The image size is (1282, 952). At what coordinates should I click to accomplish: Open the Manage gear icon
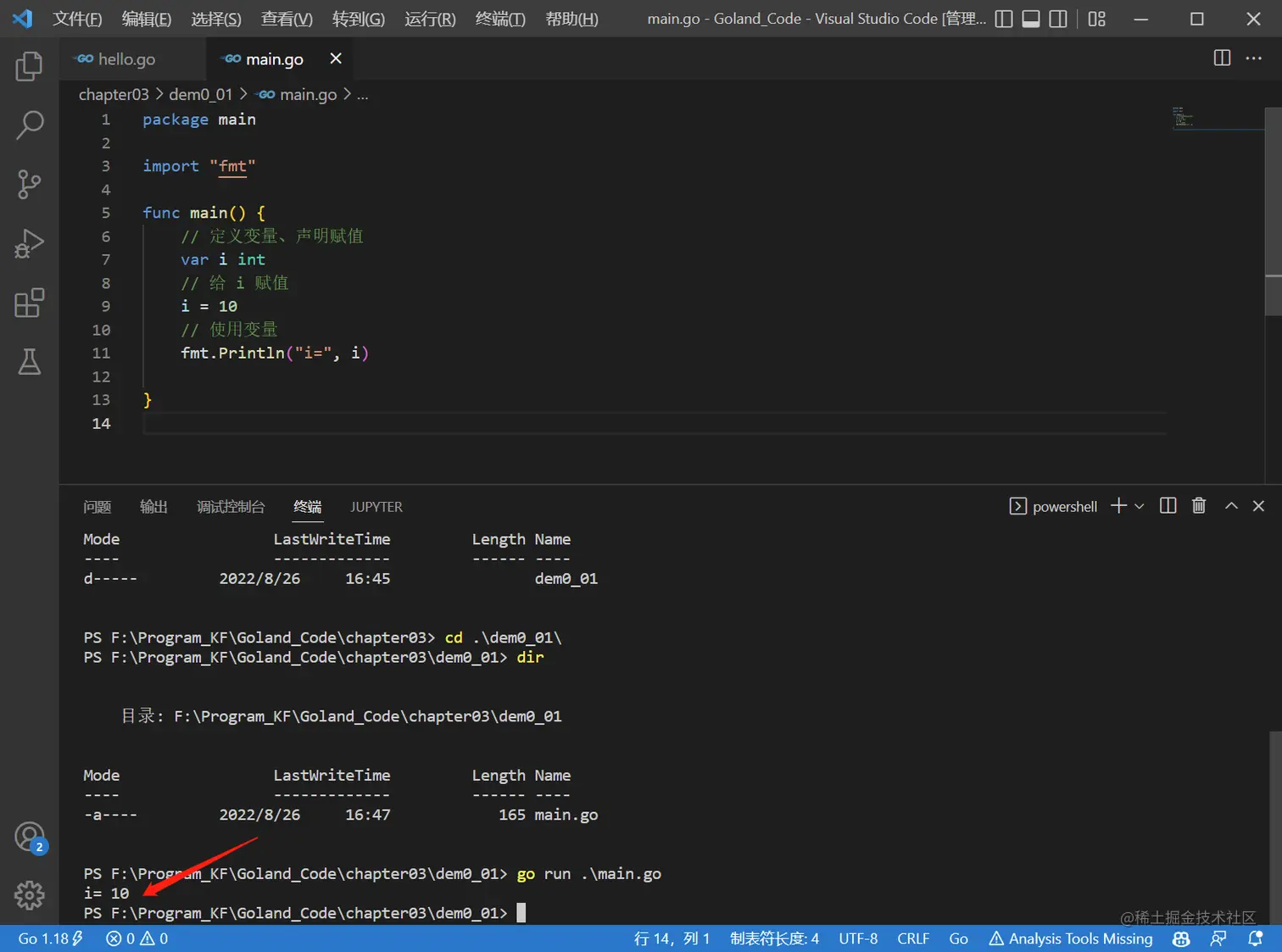[29, 895]
